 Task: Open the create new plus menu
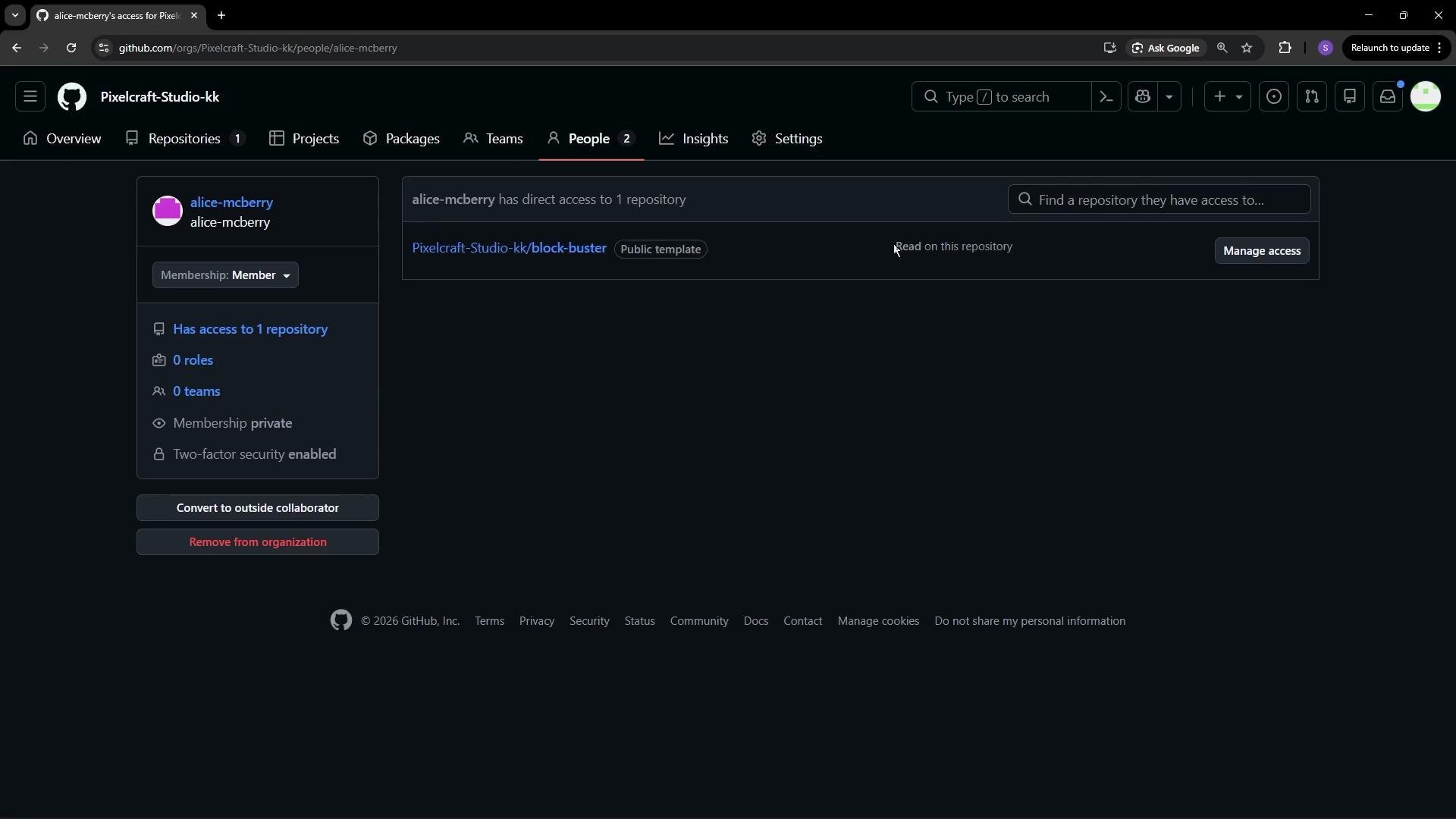(1228, 97)
